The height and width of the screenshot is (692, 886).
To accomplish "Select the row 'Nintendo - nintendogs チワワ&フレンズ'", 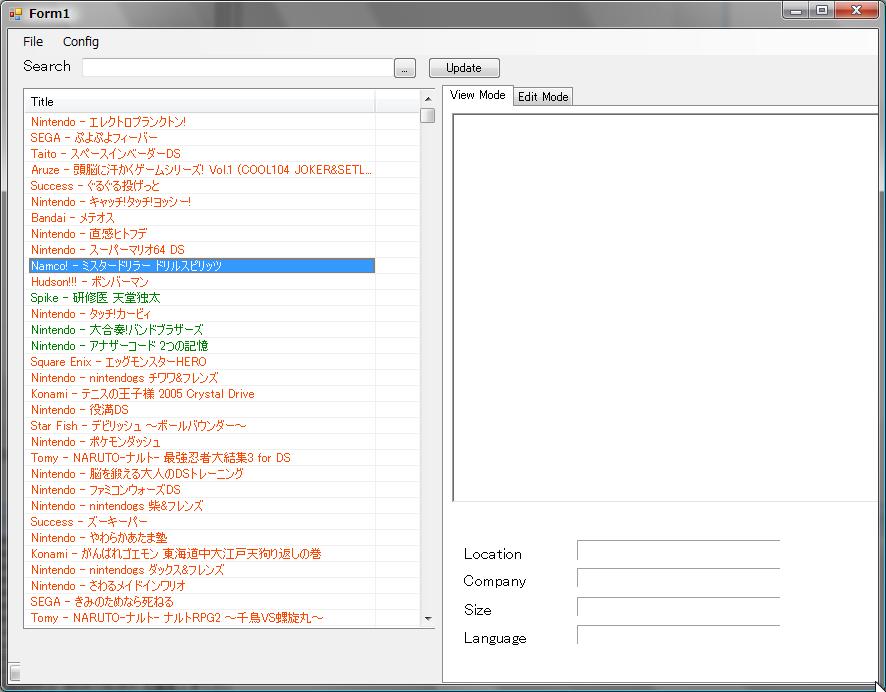I will pyautogui.click(x=202, y=378).
